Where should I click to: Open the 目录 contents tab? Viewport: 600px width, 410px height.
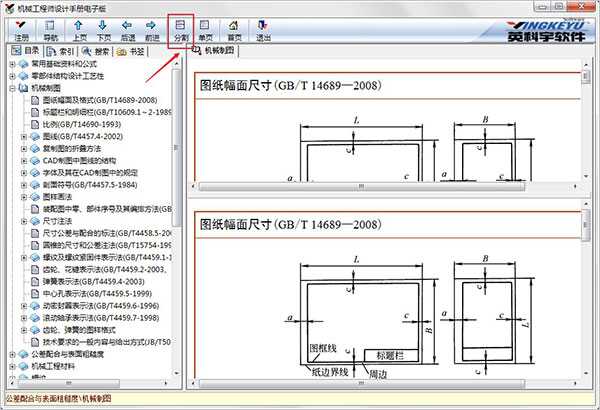(26, 51)
